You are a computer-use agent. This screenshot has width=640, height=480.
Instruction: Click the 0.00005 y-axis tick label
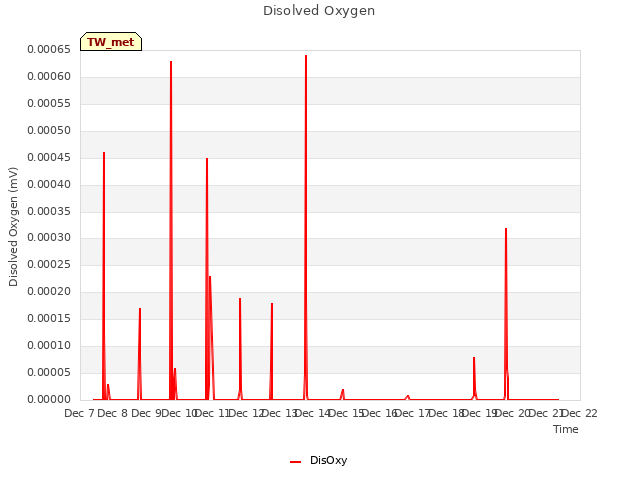[49, 372]
